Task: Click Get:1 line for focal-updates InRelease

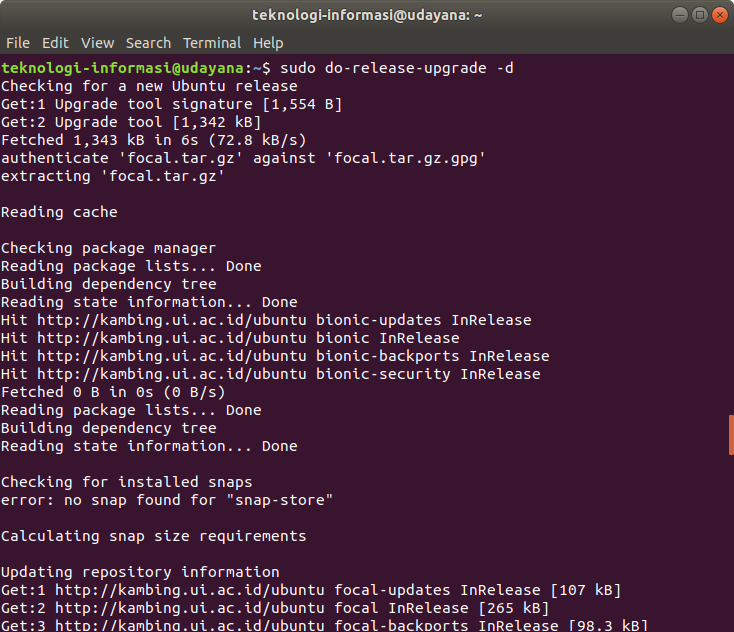Action: (311, 591)
